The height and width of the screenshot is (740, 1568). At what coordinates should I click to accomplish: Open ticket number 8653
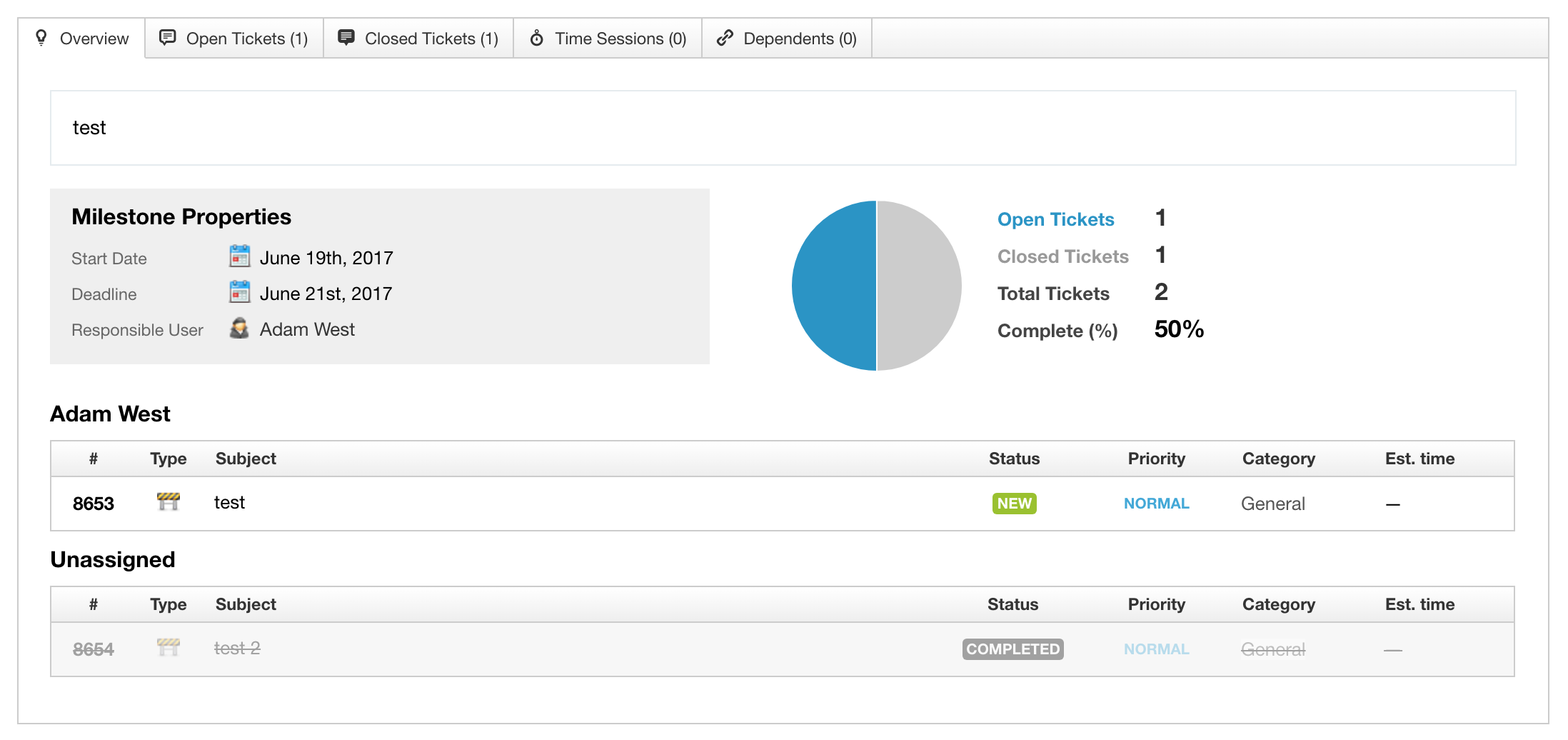[94, 504]
